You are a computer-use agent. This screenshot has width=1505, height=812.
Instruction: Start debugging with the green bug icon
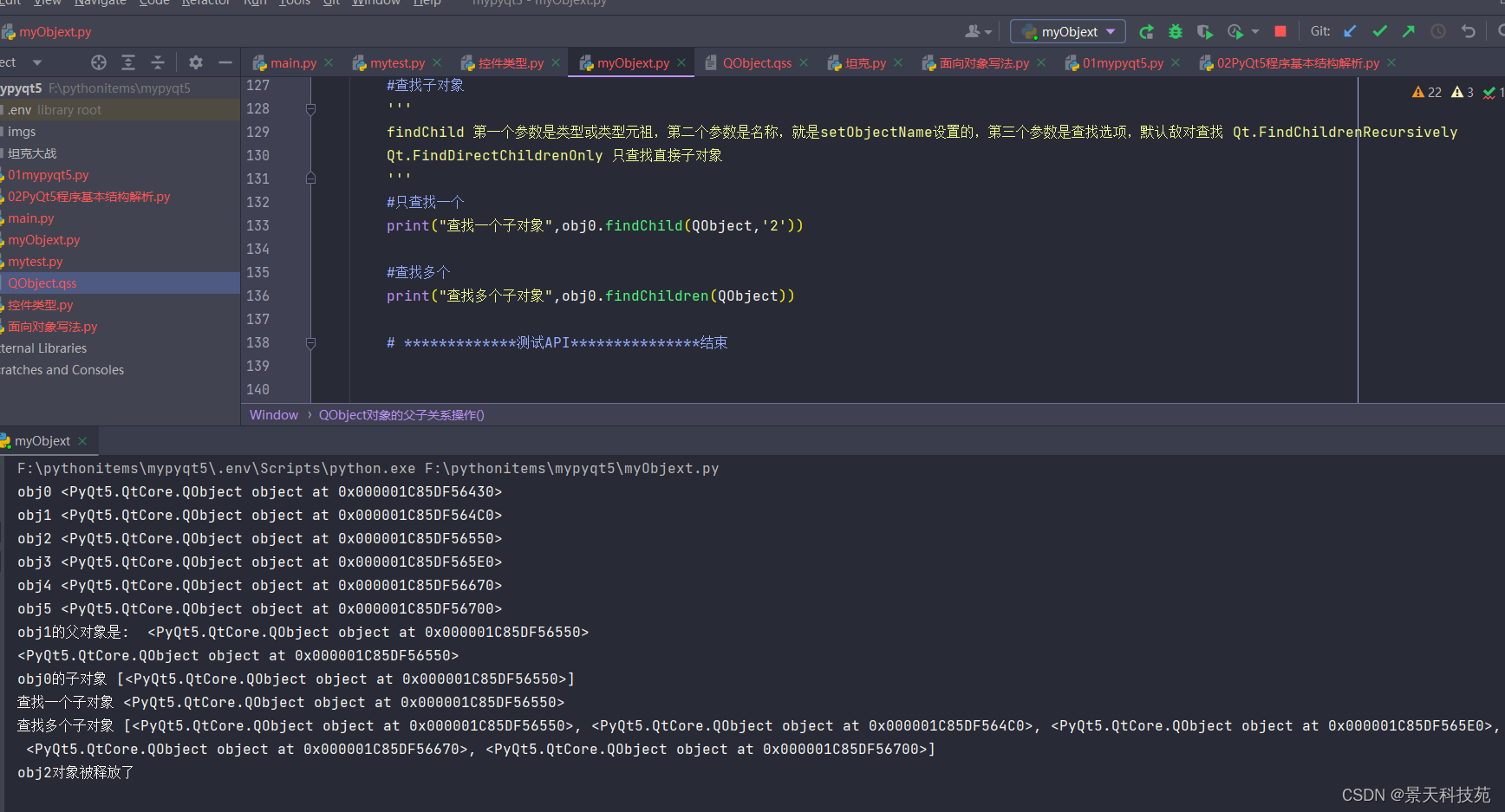click(1176, 32)
